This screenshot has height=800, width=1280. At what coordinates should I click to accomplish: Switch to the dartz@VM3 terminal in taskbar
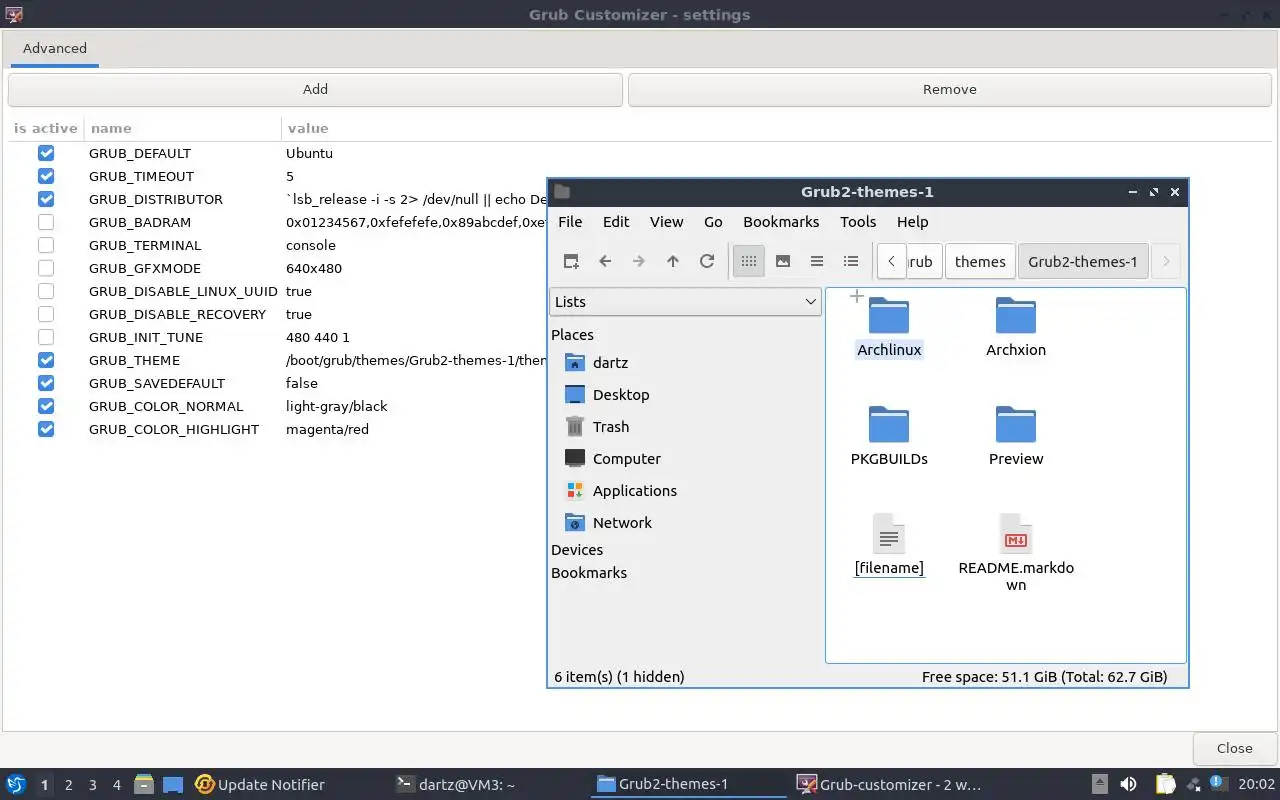click(456, 784)
